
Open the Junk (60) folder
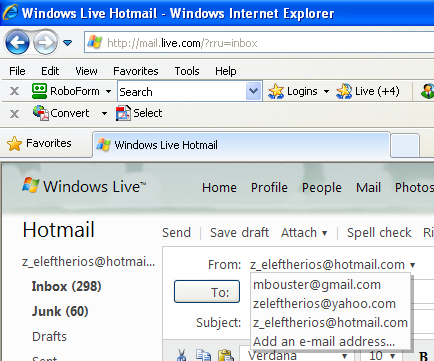point(60,311)
